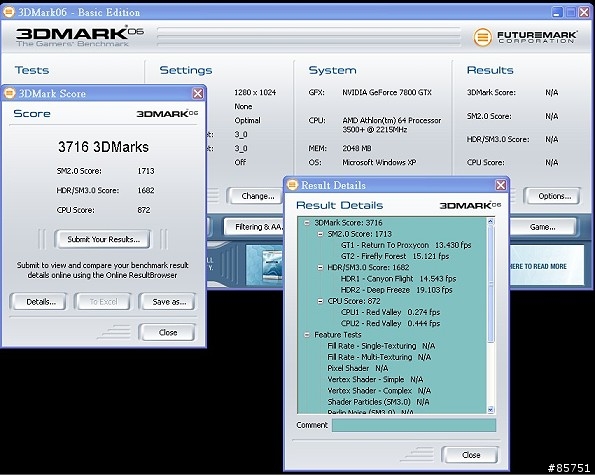Click the 1280 x 1024 resolution value
595x476 pixels.
pos(255,92)
